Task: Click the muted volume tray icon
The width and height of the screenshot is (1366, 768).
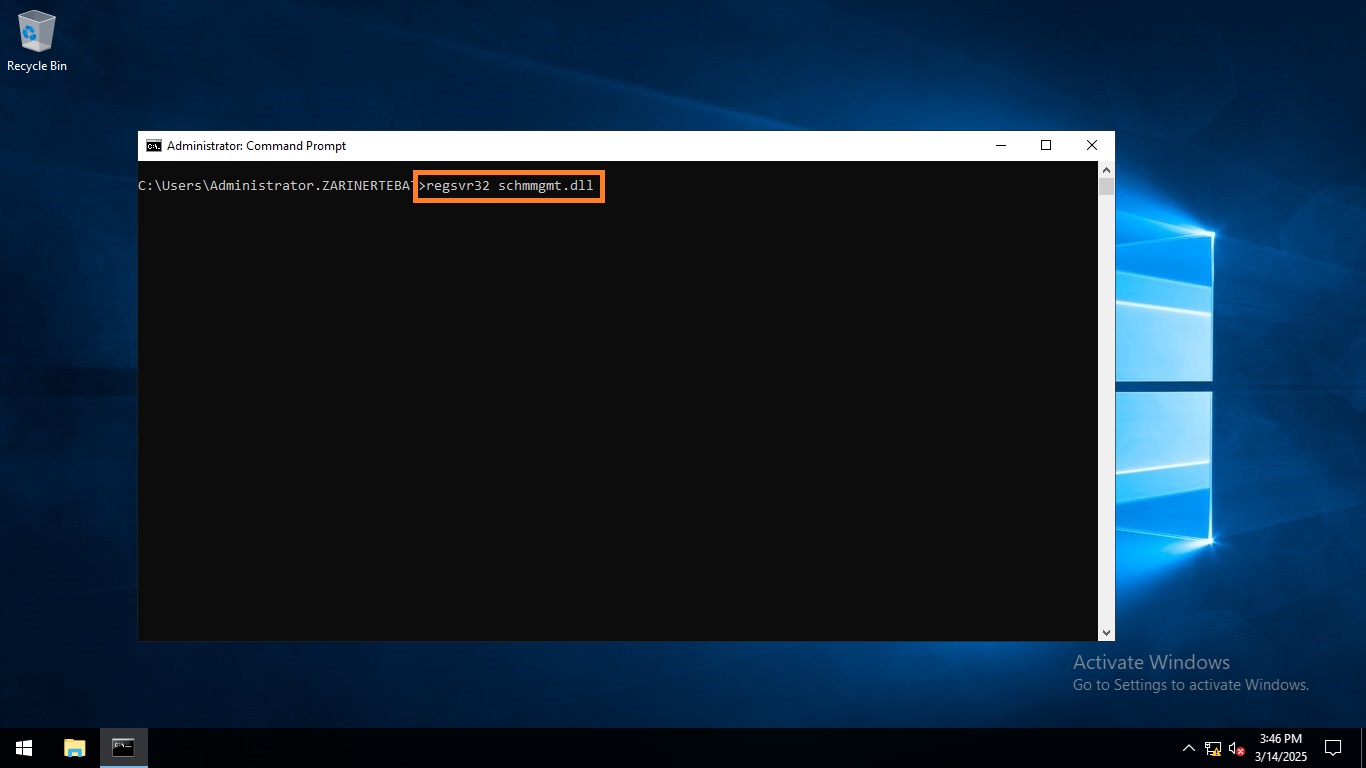Action: click(1237, 748)
